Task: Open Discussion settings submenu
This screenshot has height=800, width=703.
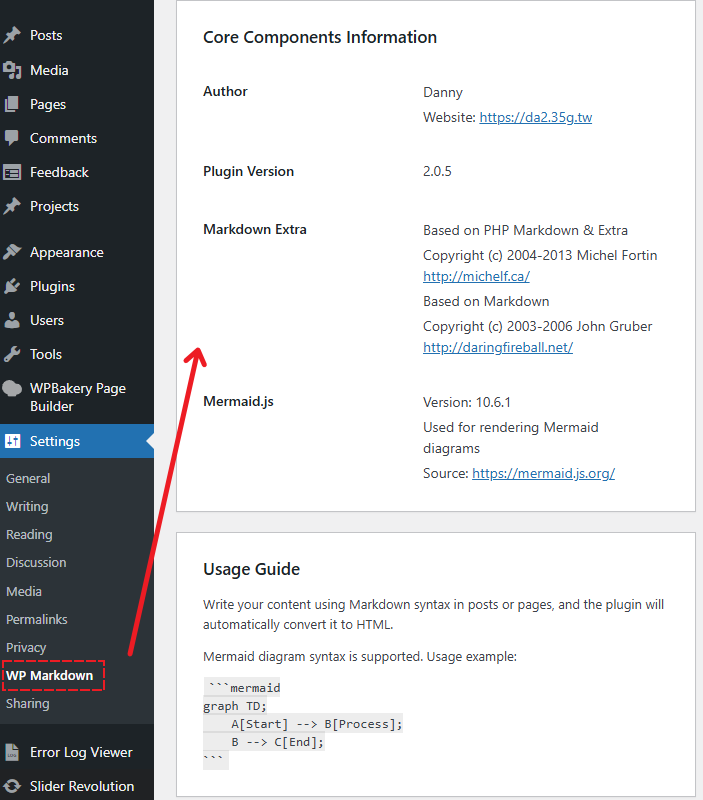Action: [x=36, y=563]
